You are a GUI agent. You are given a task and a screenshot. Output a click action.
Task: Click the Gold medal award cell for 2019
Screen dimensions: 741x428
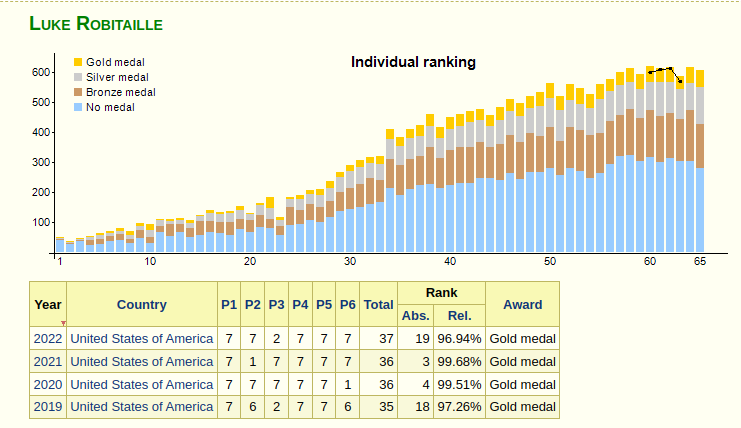[x=522, y=407]
